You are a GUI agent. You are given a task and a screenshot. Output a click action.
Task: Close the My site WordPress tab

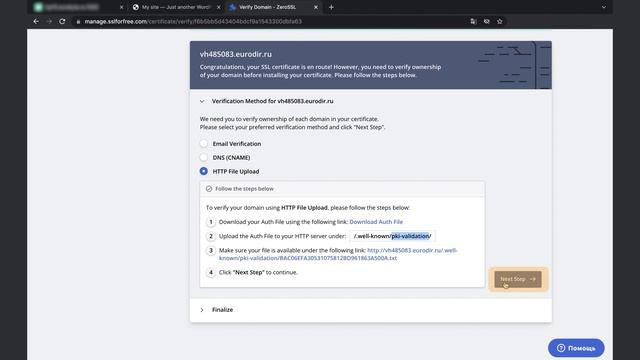coord(219,7)
